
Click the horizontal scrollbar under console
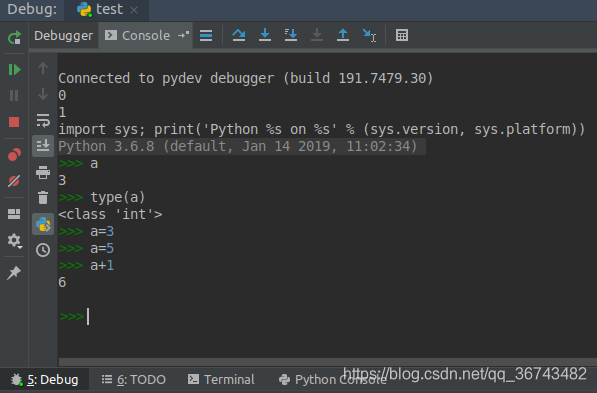point(327,362)
